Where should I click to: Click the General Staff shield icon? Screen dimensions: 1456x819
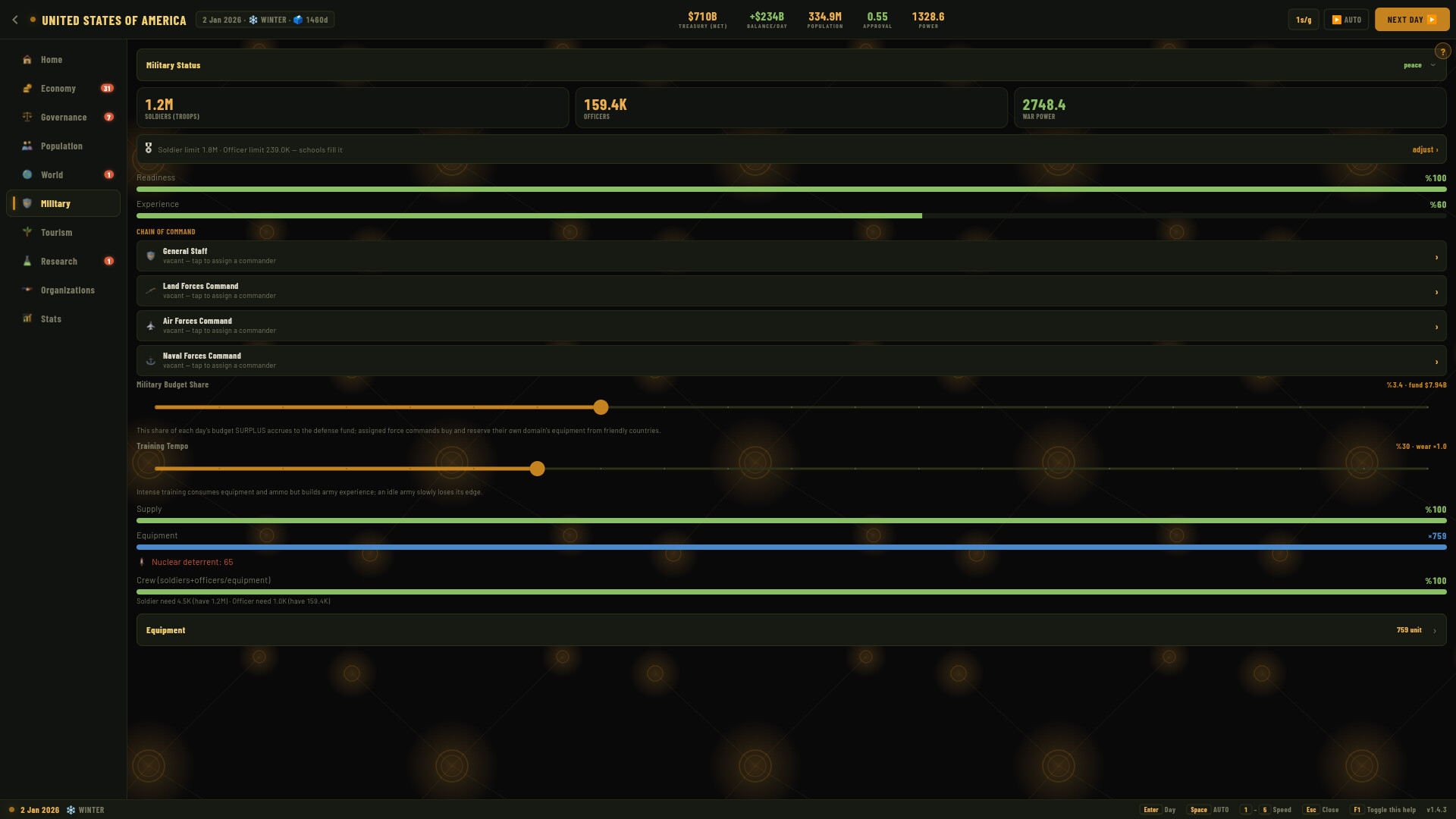tap(150, 256)
